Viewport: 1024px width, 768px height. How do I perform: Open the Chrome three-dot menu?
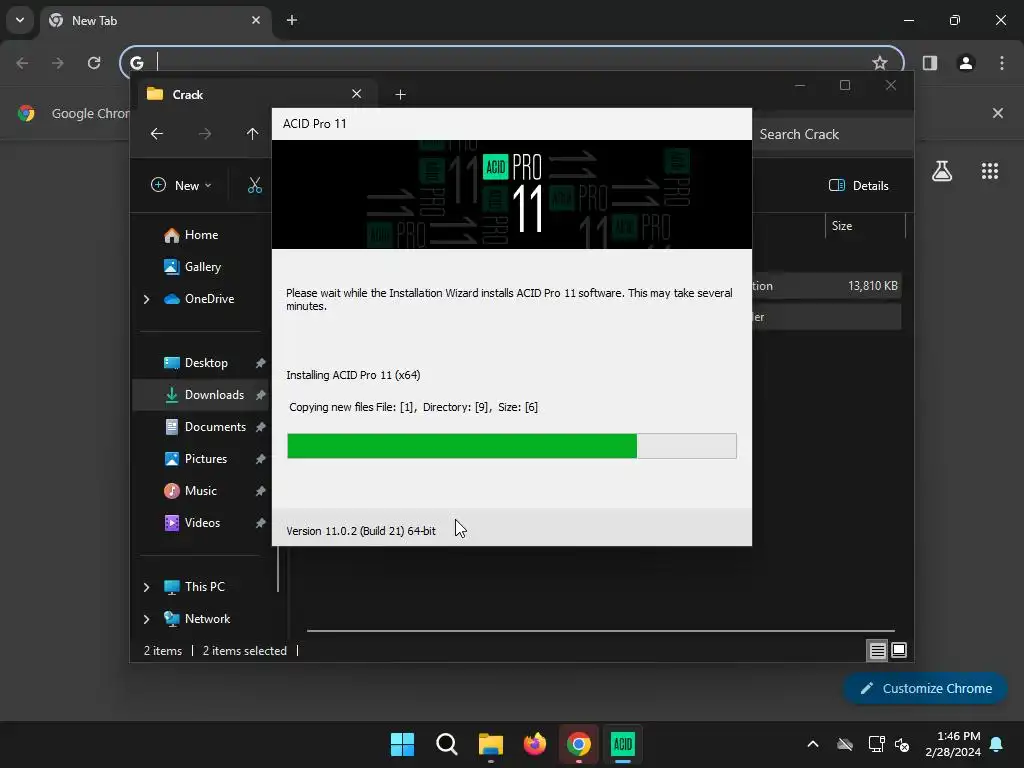coord(1002,63)
